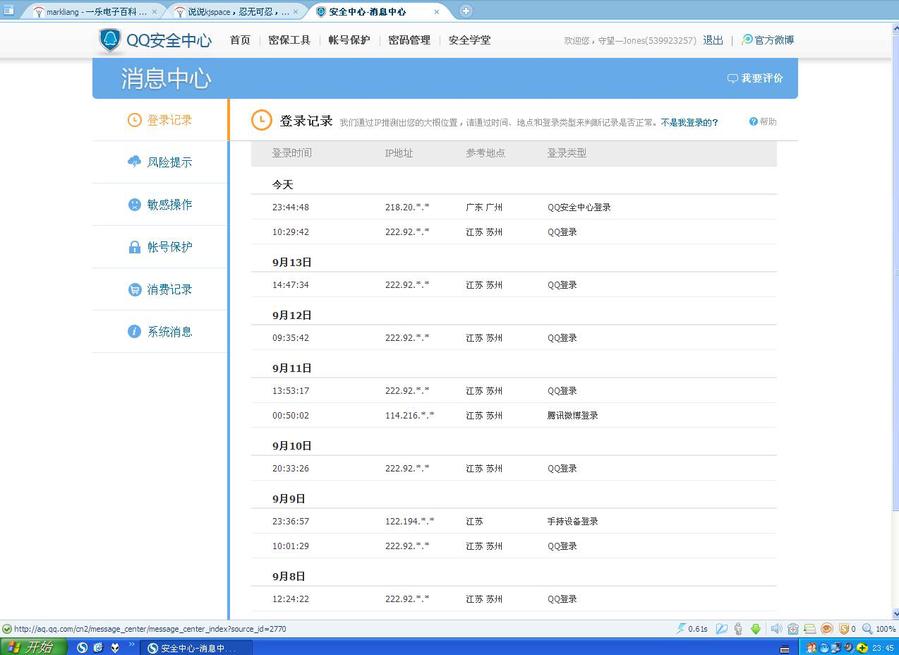Click the QQ安全中心 shield logo
Screen dimensions: 899x655
click(110, 40)
